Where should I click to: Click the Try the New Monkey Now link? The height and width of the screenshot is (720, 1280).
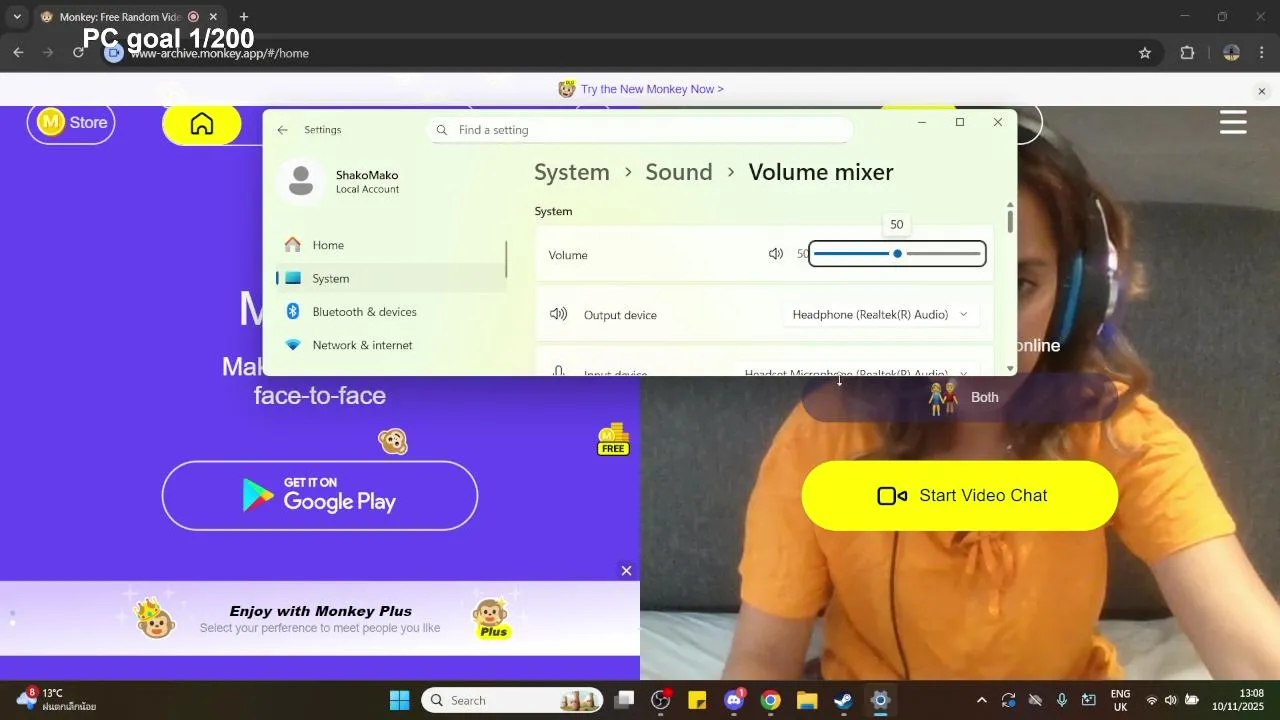[652, 89]
